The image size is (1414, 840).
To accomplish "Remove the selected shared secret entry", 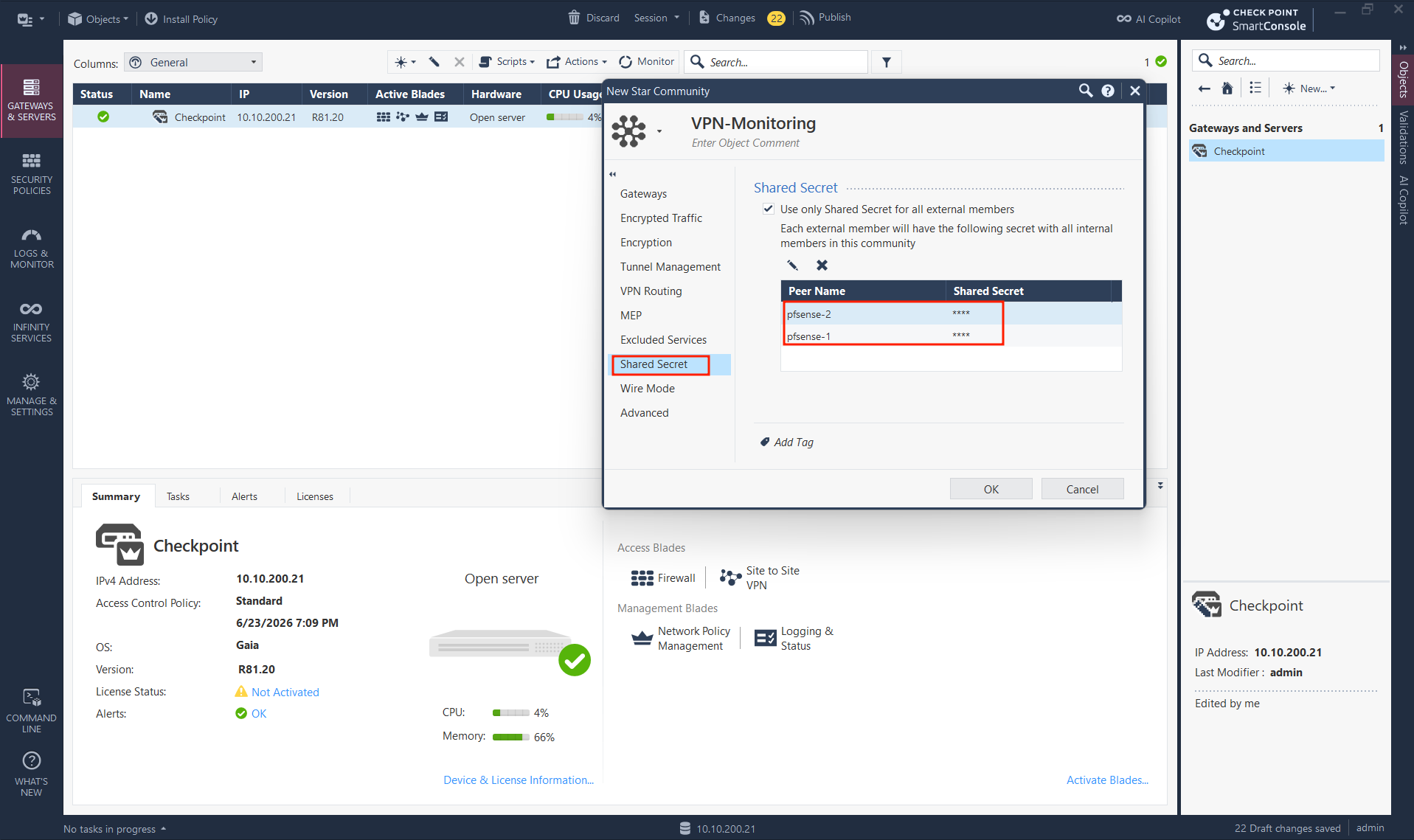I will point(822,265).
